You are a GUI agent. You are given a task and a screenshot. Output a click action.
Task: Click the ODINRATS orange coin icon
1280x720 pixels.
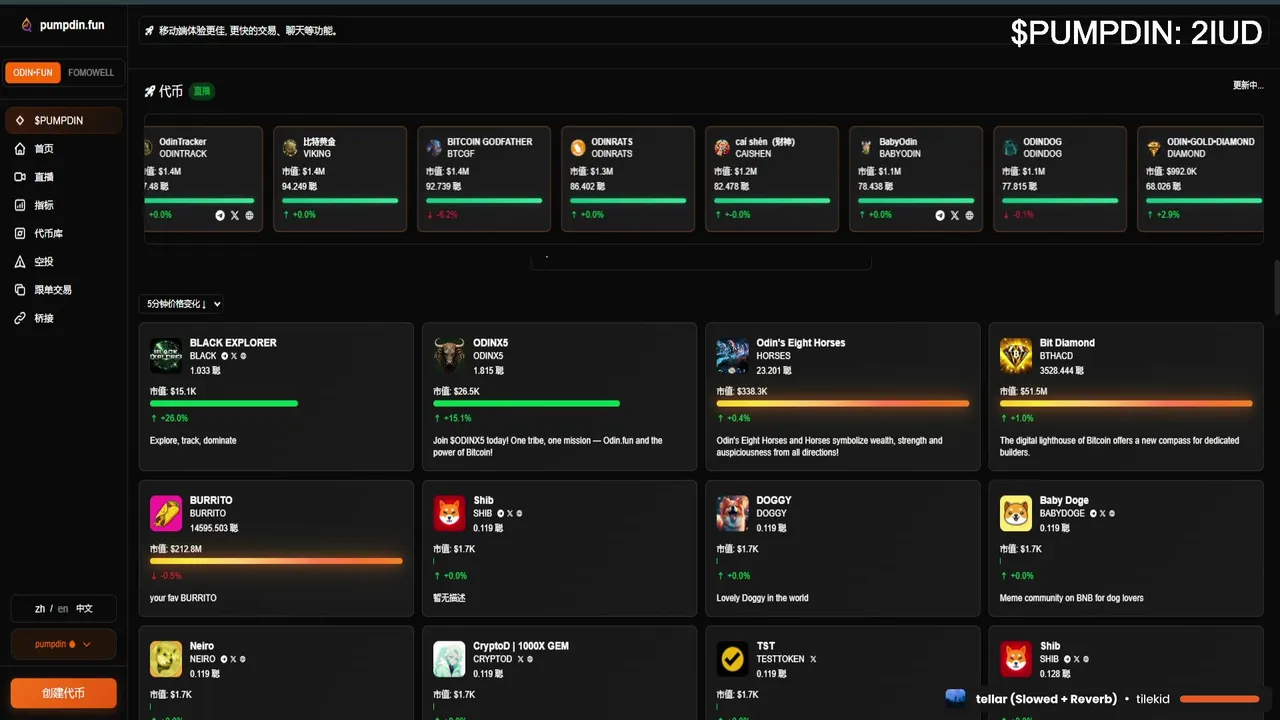(x=578, y=147)
